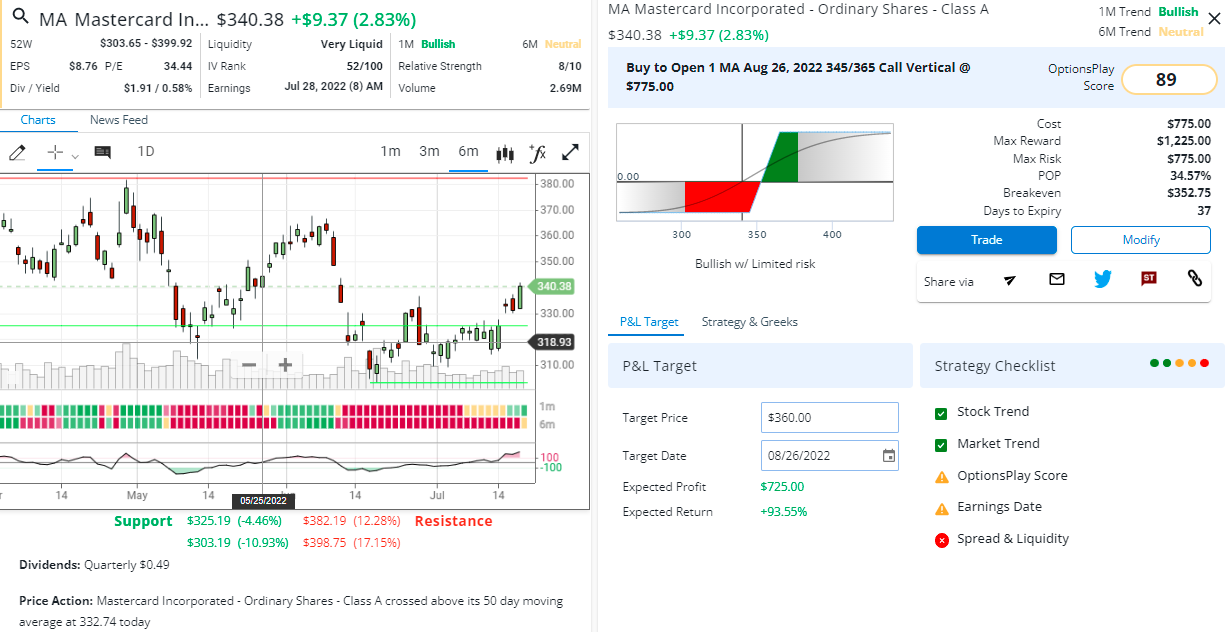
Task: Open the fx indicators menu
Action: (x=537, y=152)
